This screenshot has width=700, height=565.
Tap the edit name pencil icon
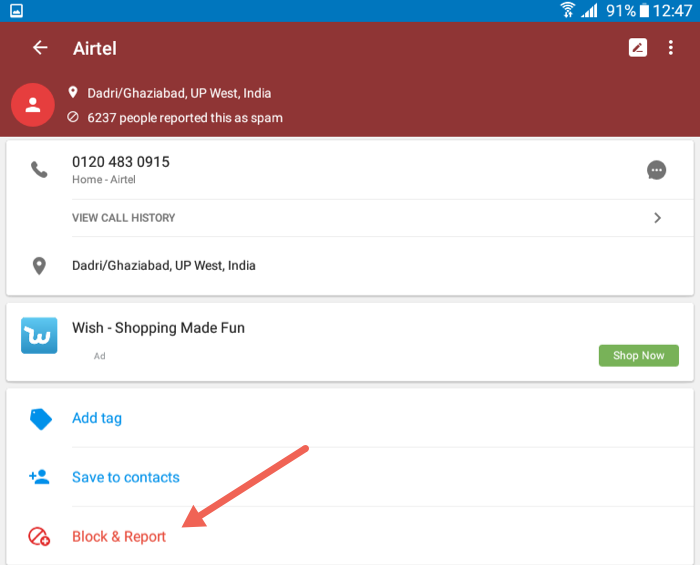(638, 47)
